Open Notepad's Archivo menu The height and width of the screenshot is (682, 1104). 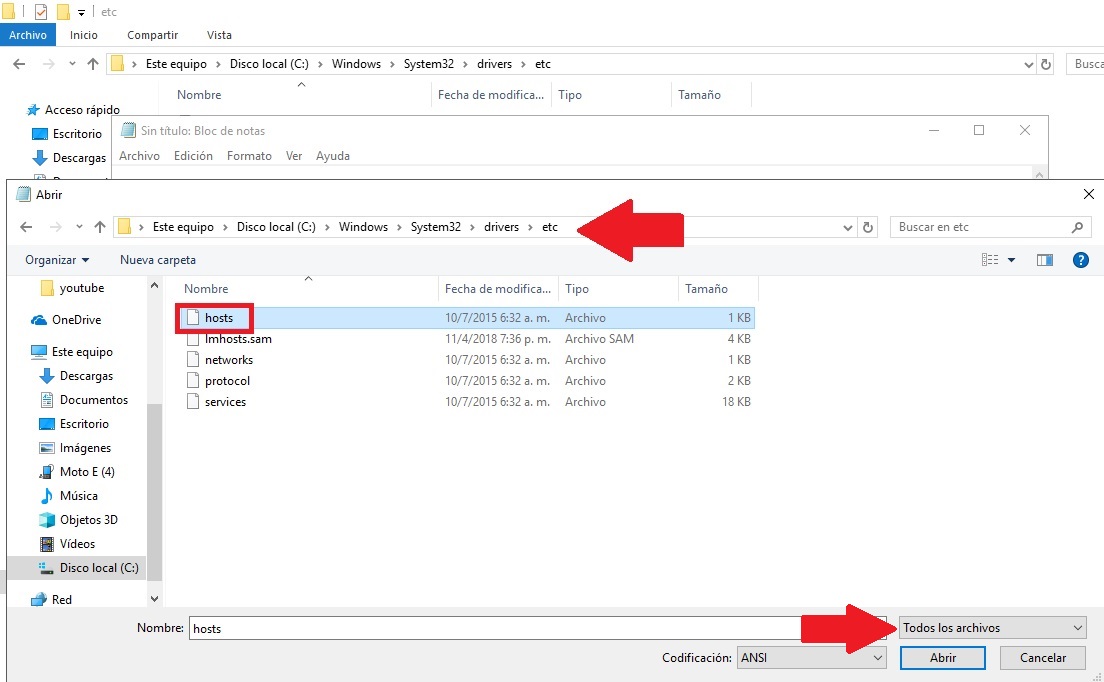pyautogui.click(x=139, y=156)
